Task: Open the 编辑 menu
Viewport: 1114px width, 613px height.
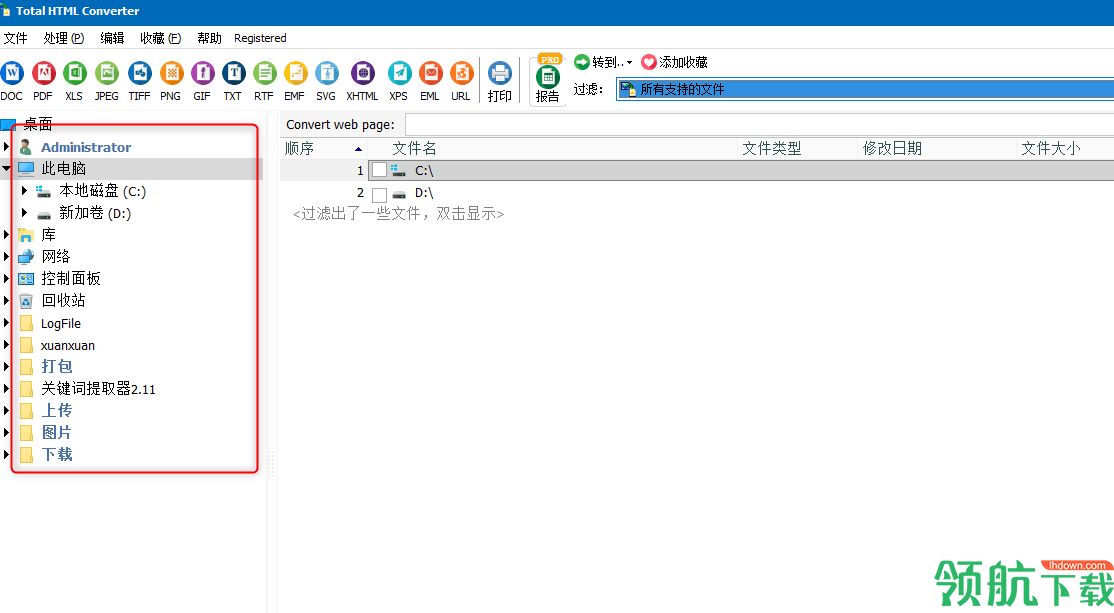Action: click(112, 38)
